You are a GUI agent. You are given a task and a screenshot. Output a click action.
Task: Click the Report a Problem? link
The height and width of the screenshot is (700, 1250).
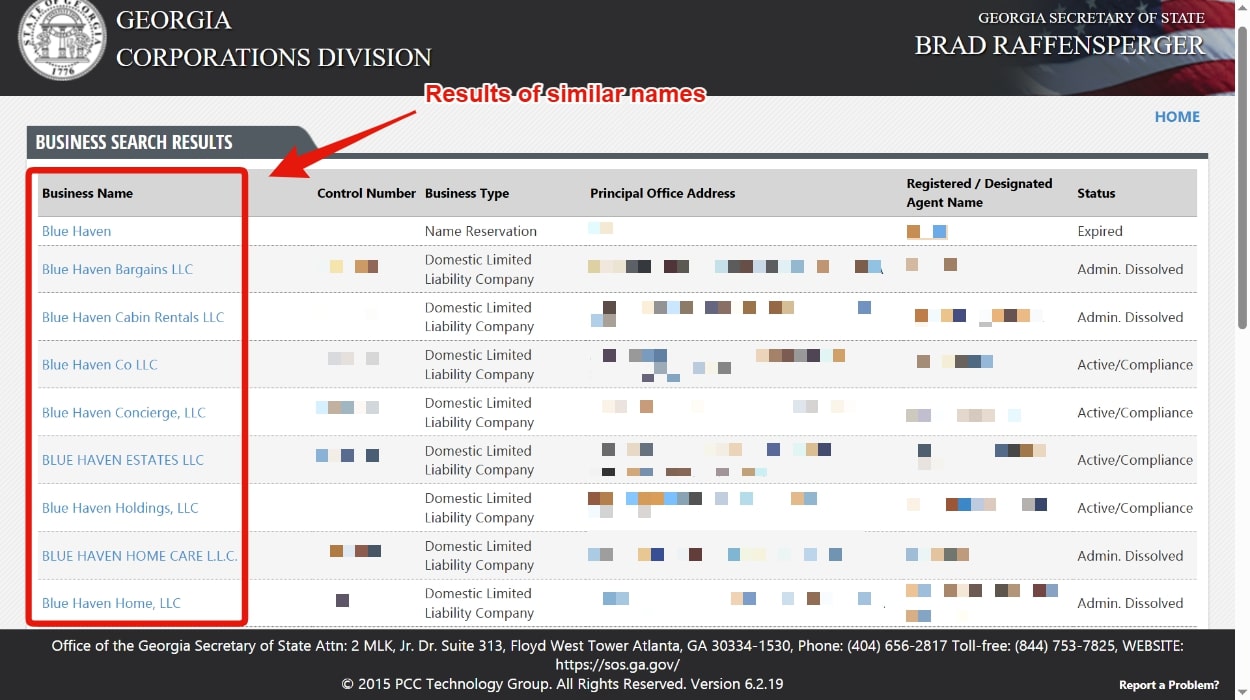[1168, 685]
